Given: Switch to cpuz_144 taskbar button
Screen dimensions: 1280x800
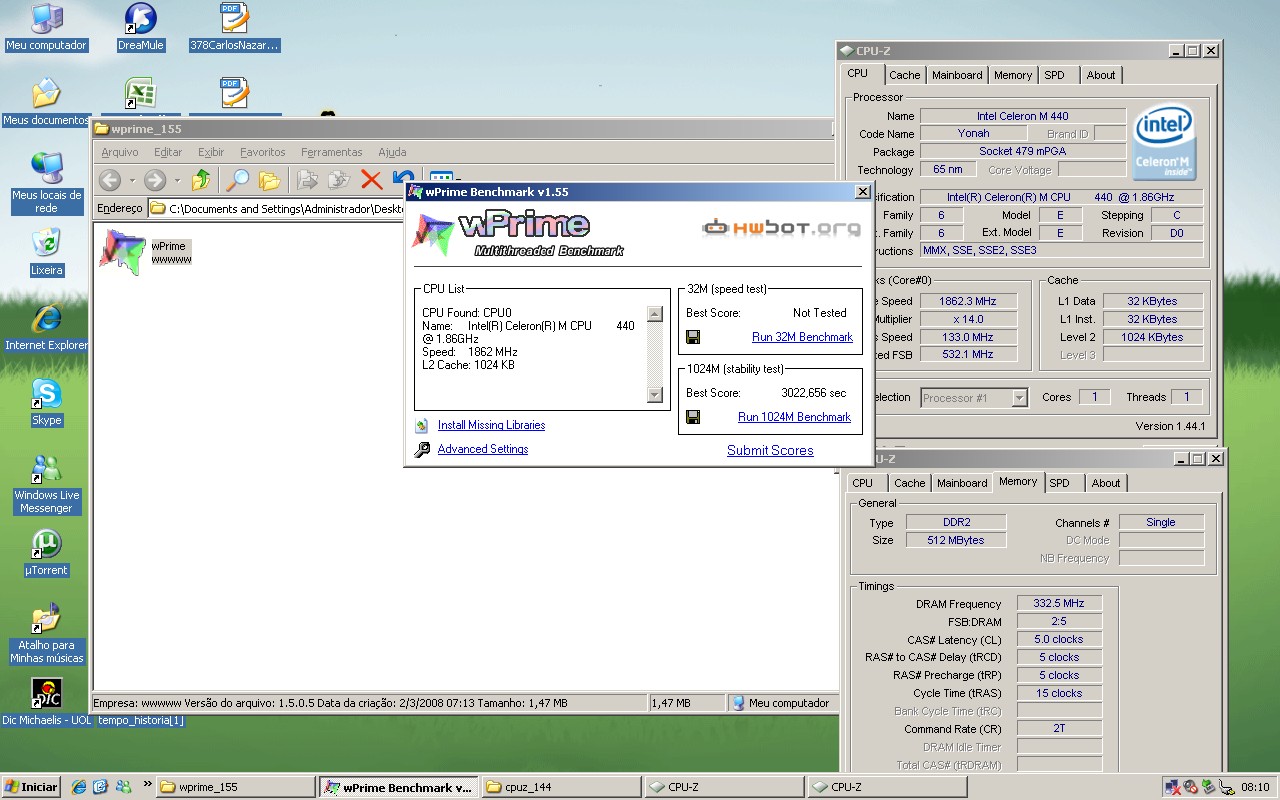Looking at the screenshot, I should 560,787.
